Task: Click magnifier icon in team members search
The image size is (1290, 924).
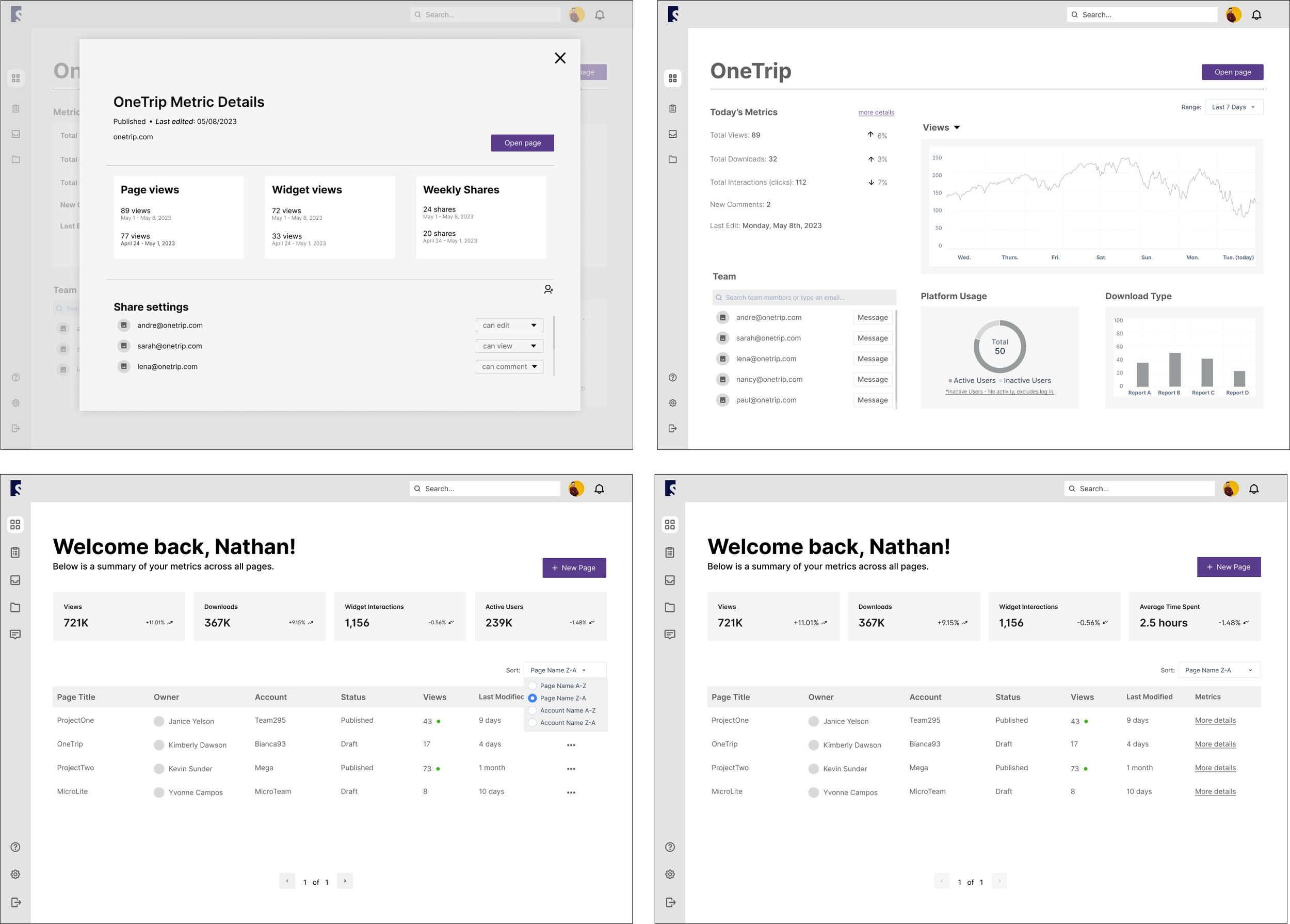Action: [719, 297]
